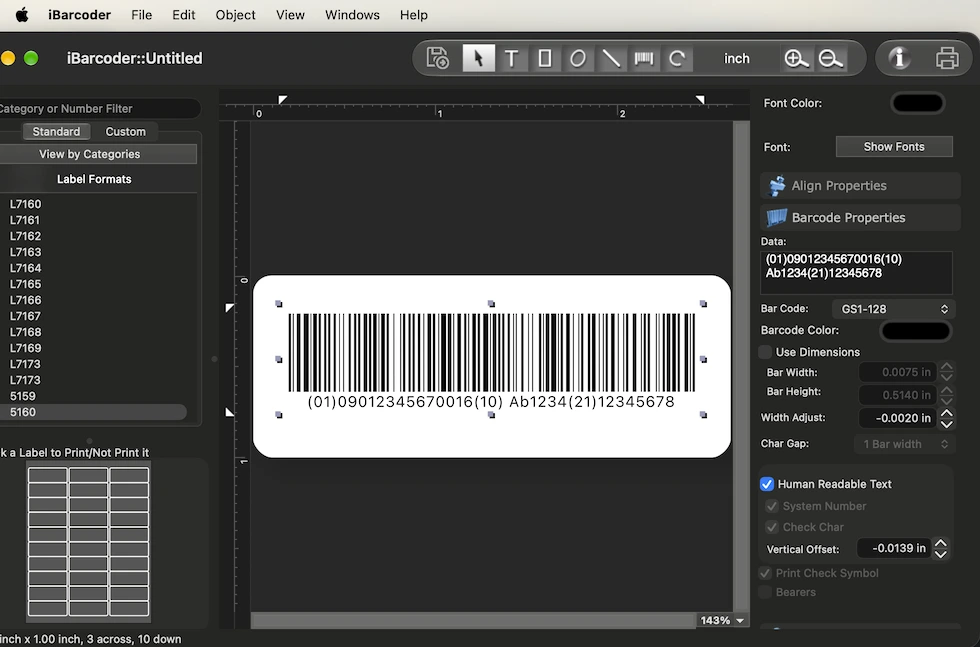The height and width of the screenshot is (647, 980).
Task: Open the Barcode Color swatch
Action: [x=916, y=331]
